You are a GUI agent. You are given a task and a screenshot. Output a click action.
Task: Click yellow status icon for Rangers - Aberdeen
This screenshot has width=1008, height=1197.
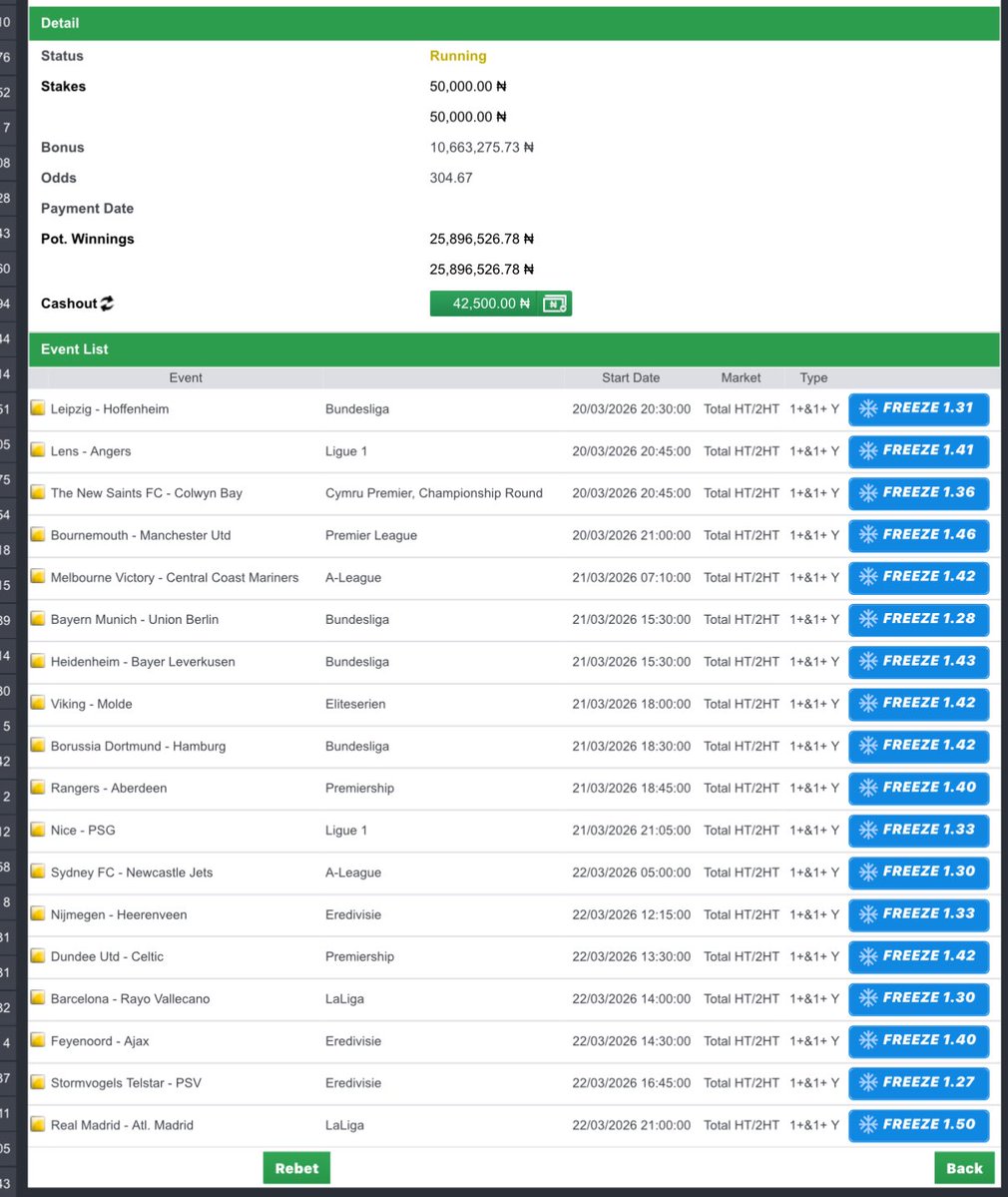pyautogui.click(x=37, y=787)
